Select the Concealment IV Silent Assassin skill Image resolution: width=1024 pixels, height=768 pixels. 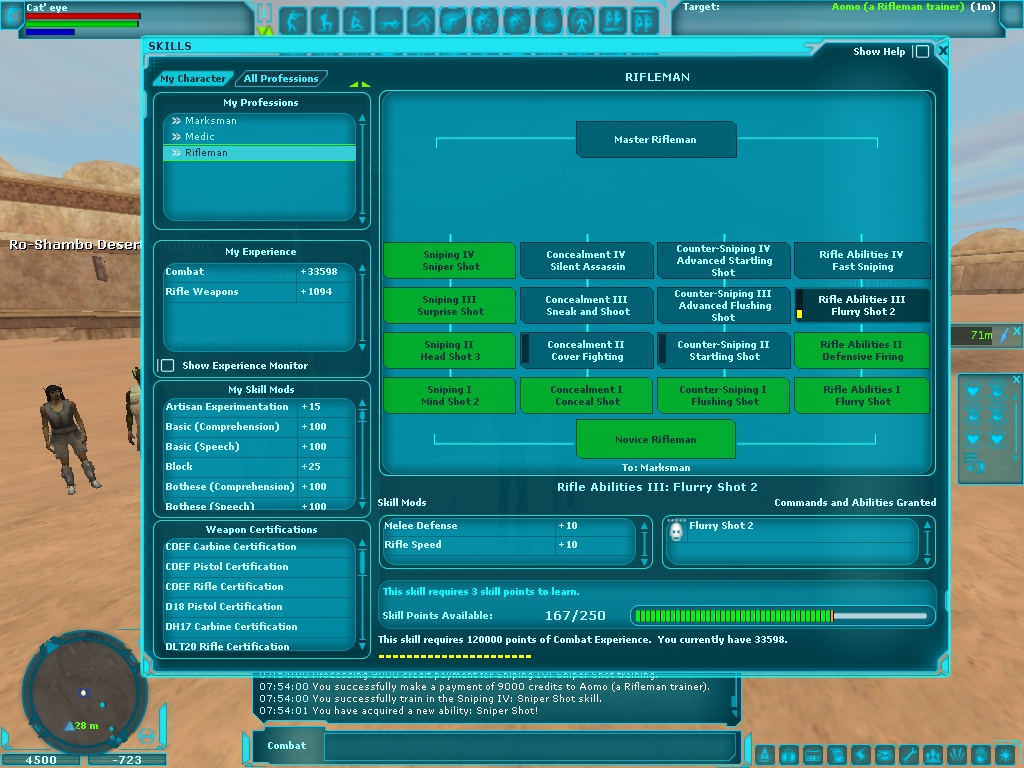pyautogui.click(x=586, y=261)
